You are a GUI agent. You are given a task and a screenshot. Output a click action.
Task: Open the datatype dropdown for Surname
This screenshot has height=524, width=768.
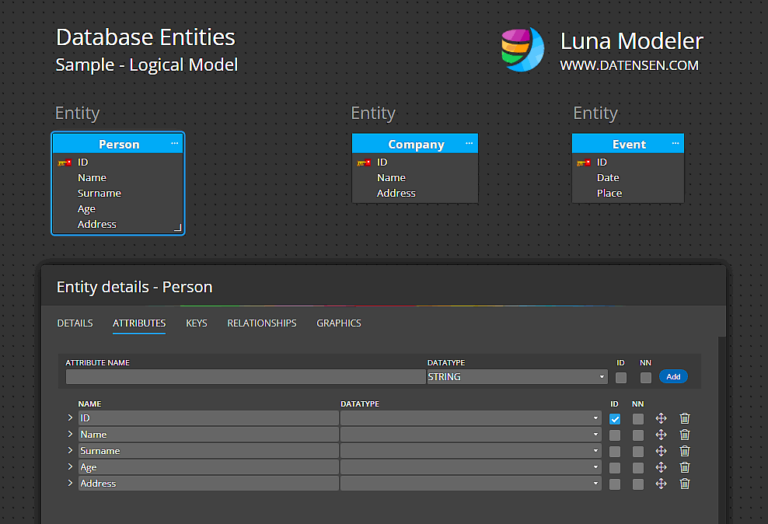[470, 451]
